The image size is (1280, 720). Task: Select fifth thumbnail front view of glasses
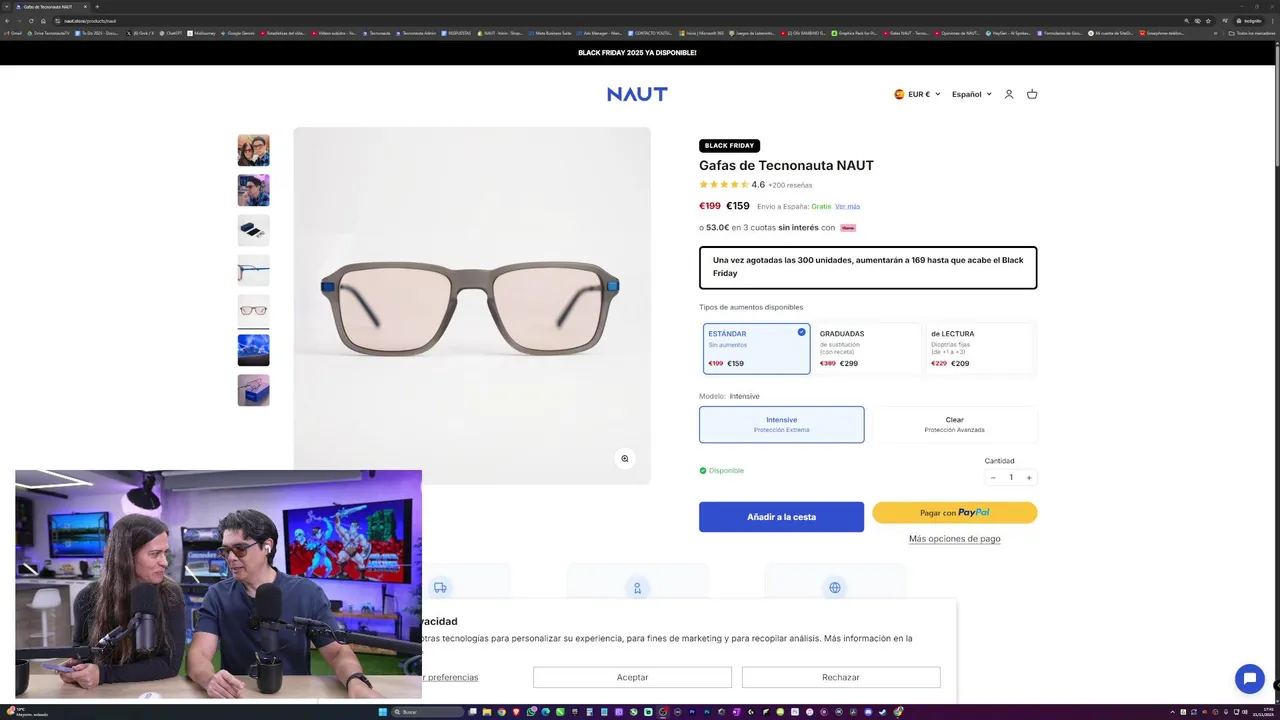click(x=253, y=310)
